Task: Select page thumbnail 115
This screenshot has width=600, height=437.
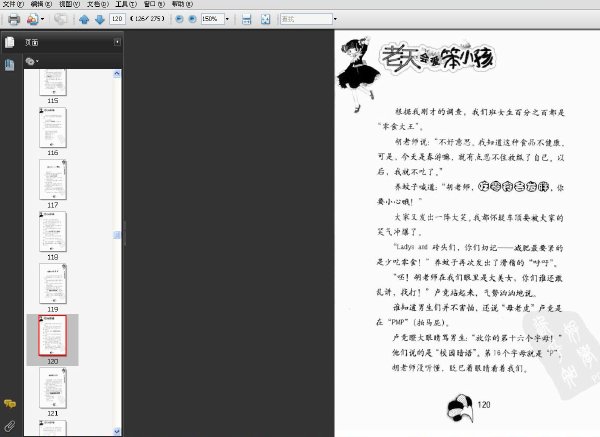Action: 53,82
